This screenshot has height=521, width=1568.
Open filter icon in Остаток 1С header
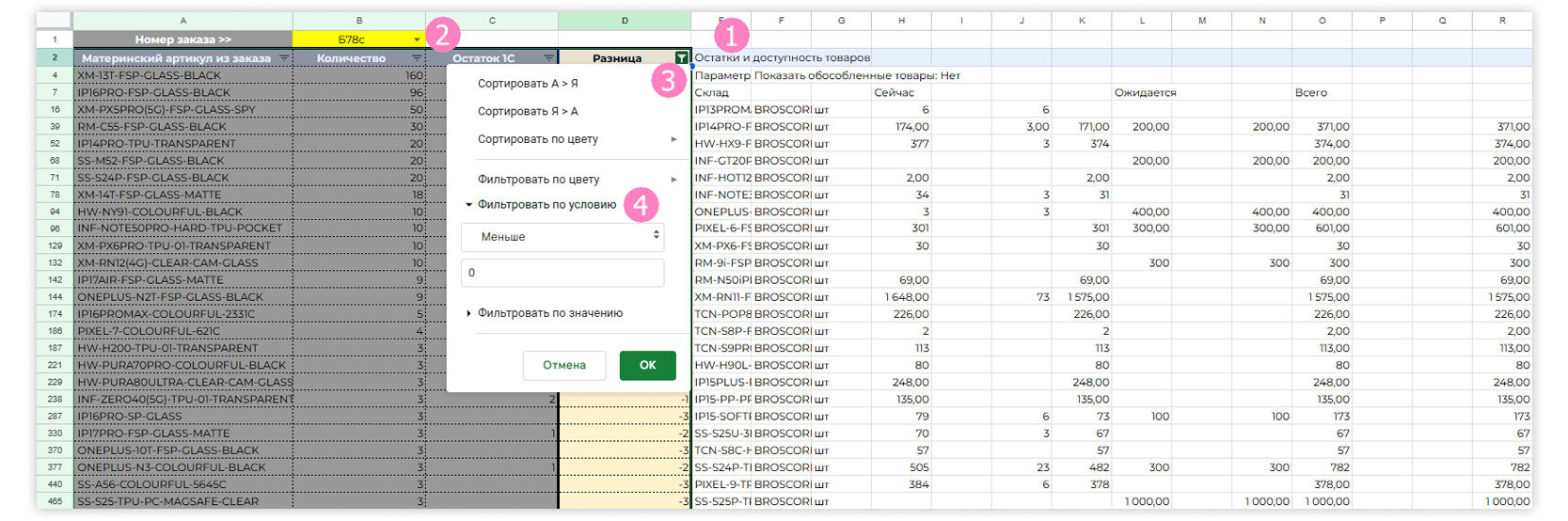549,58
